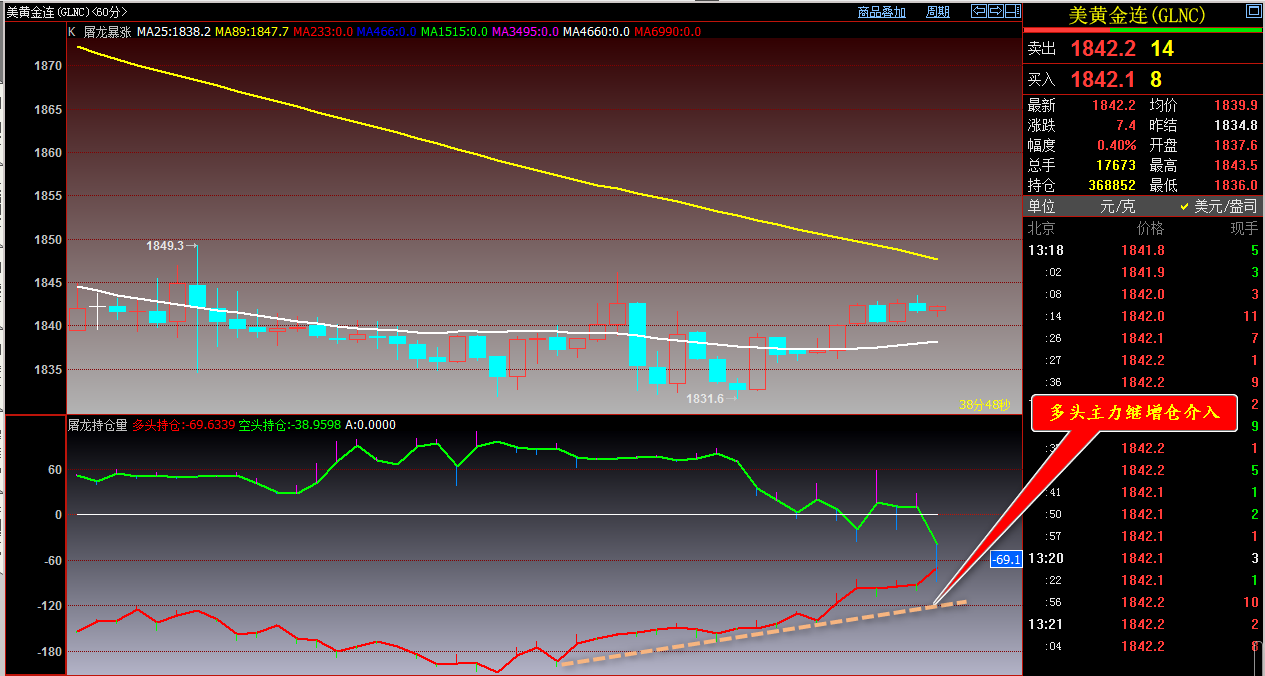Maximize the 美黄金连 quote panel
This screenshot has width=1265, height=676.
[1253, 12]
